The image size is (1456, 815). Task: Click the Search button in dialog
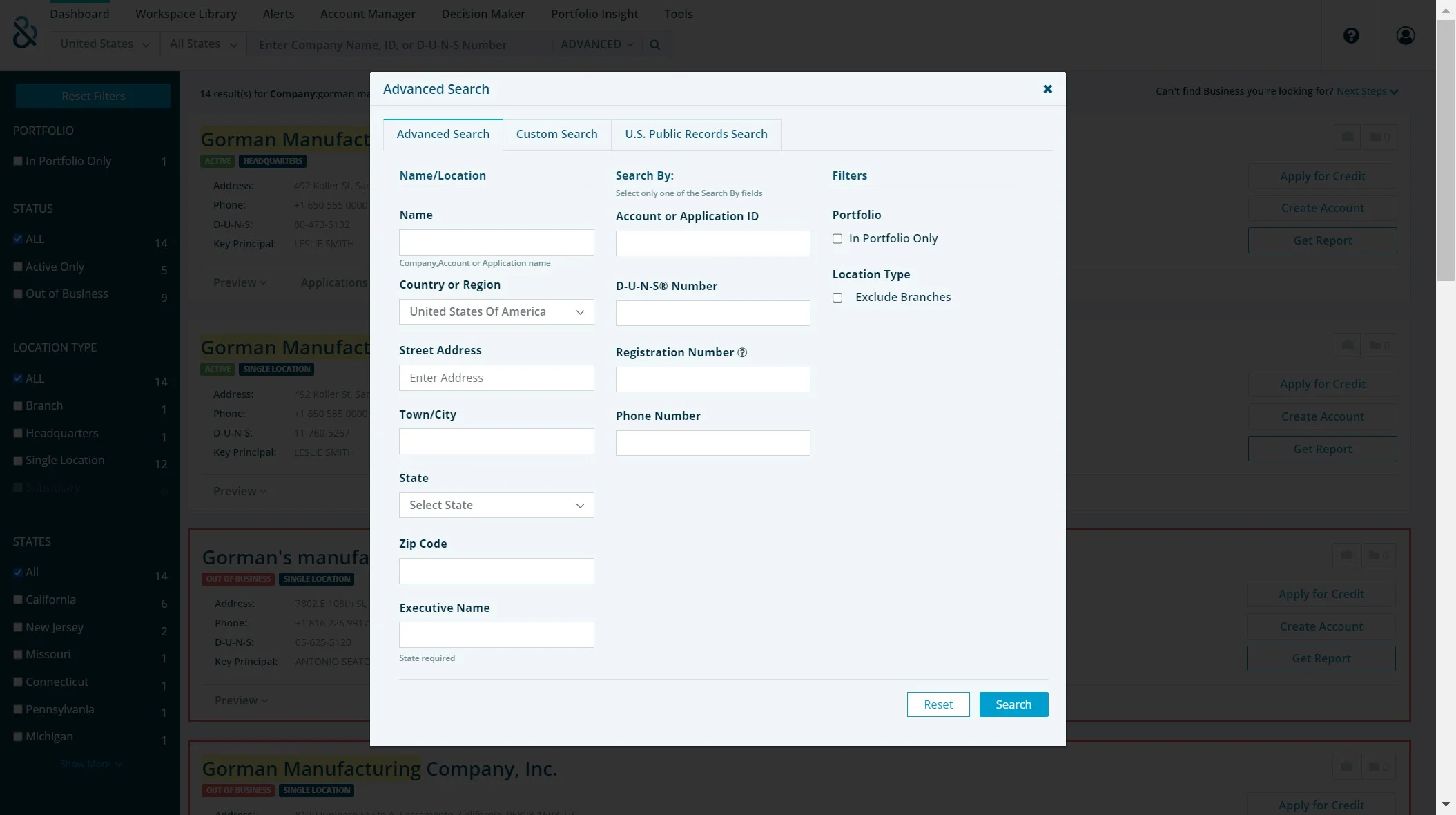[x=1013, y=704]
